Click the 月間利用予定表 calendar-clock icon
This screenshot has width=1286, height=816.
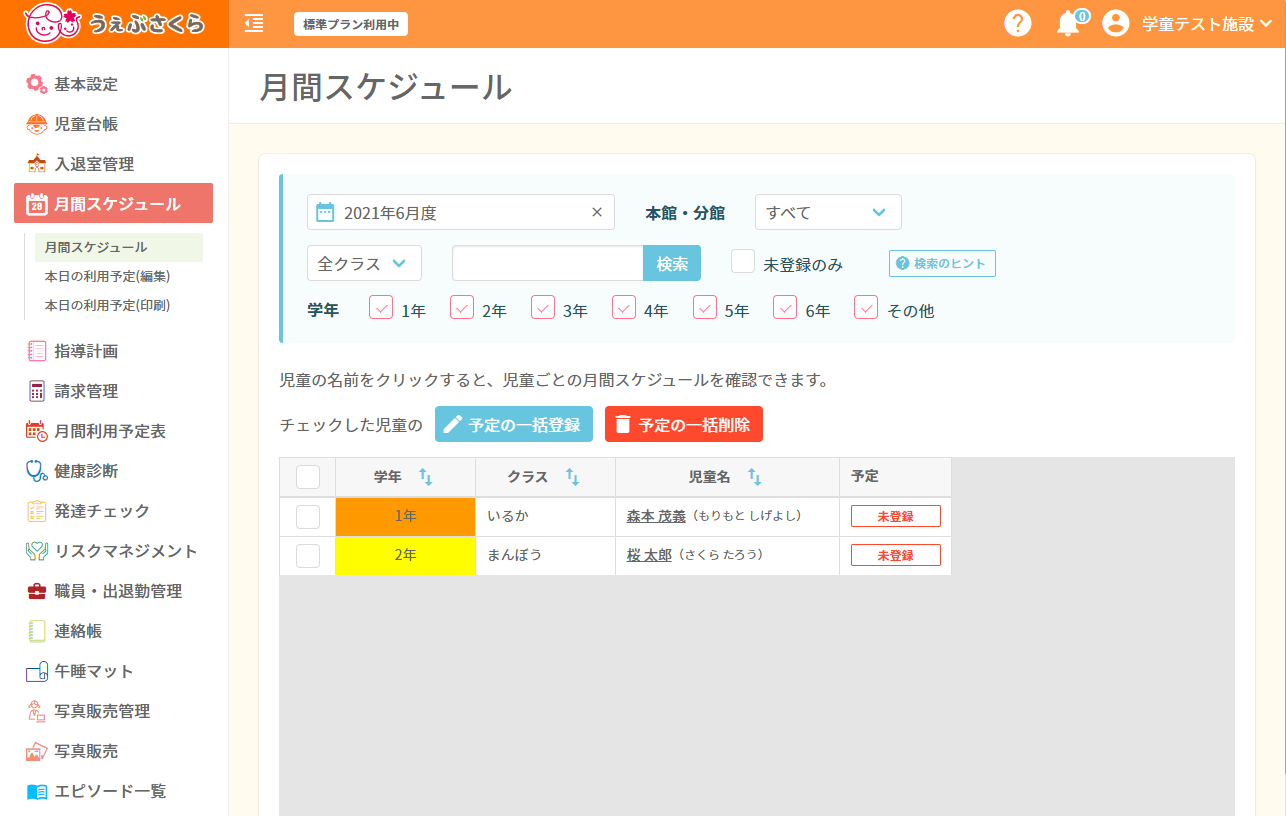[x=36, y=431]
